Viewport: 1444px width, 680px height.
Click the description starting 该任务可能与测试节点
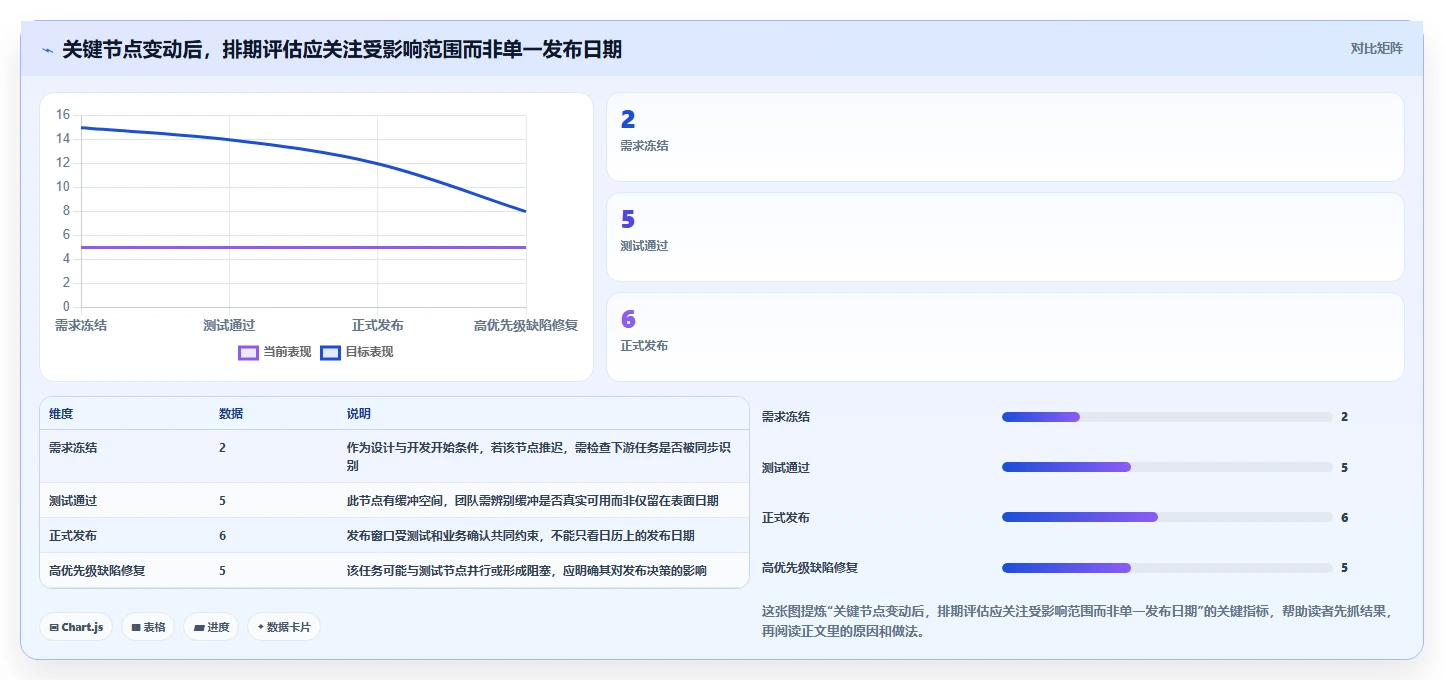(527, 571)
